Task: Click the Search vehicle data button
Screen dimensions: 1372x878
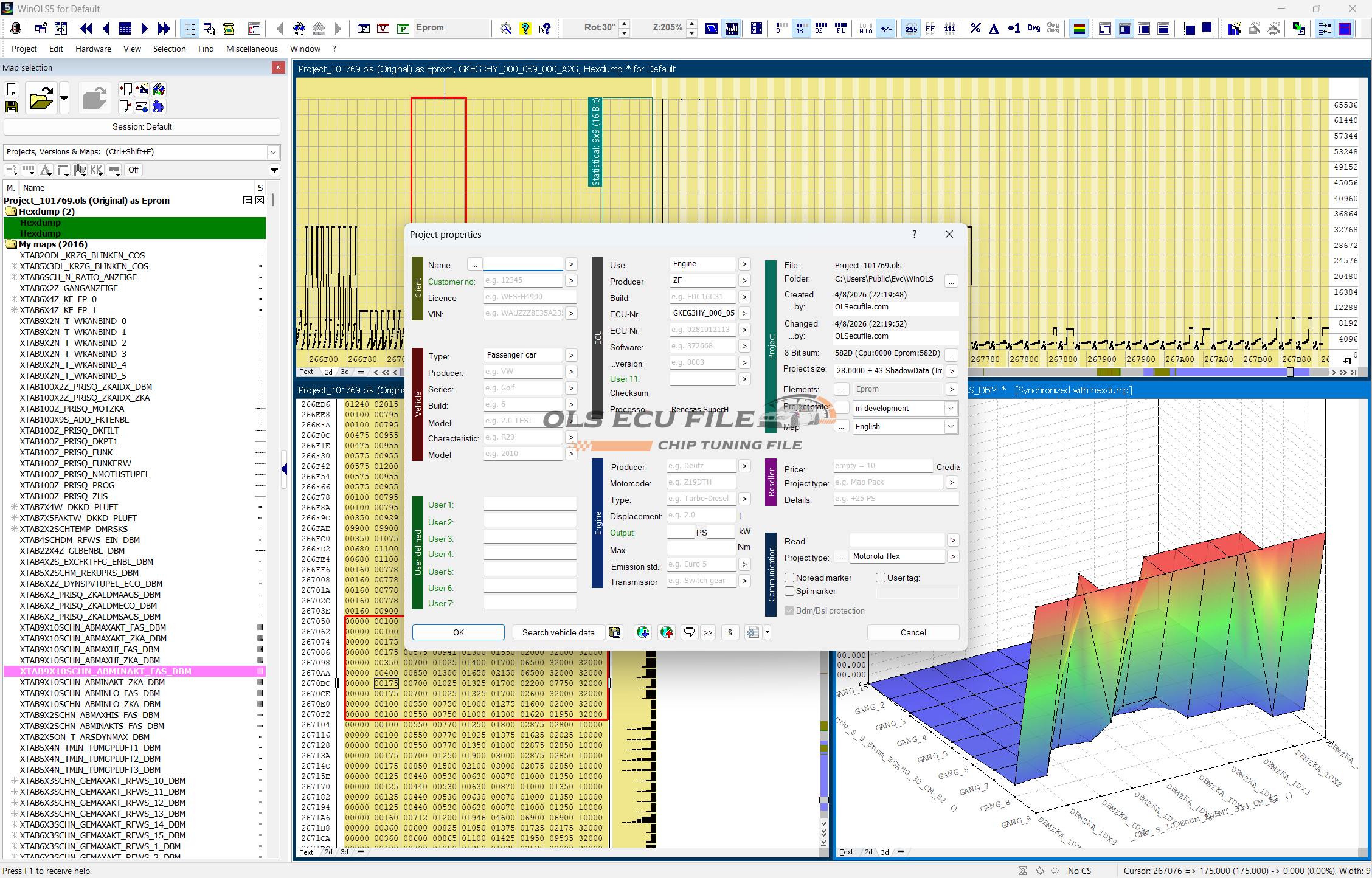Action: click(x=558, y=632)
